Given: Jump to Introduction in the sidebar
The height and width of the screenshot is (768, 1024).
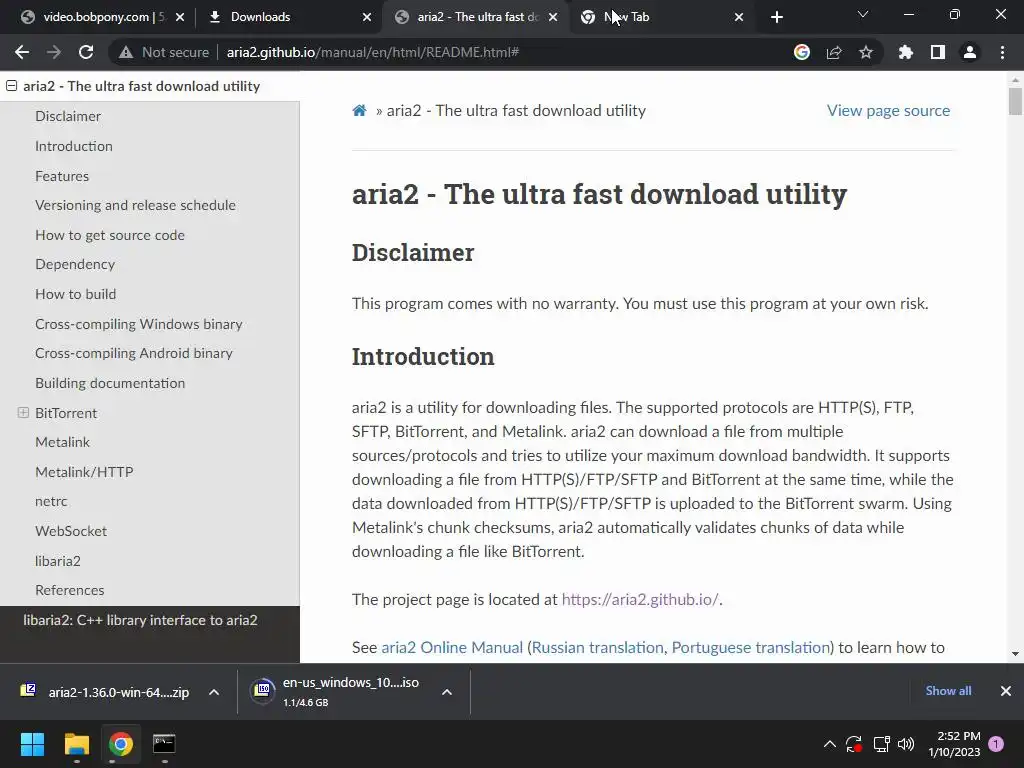Looking at the screenshot, I should [x=74, y=146].
